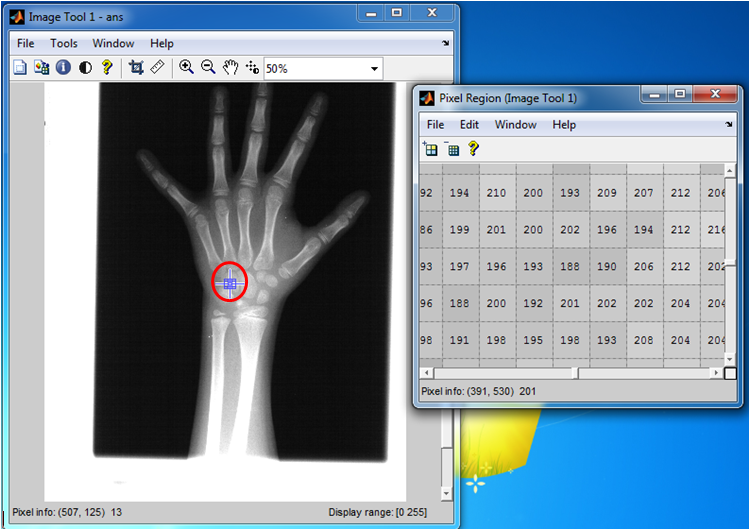Click the pixel cell with value 207
The image size is (750, 530).
point(643,193)
